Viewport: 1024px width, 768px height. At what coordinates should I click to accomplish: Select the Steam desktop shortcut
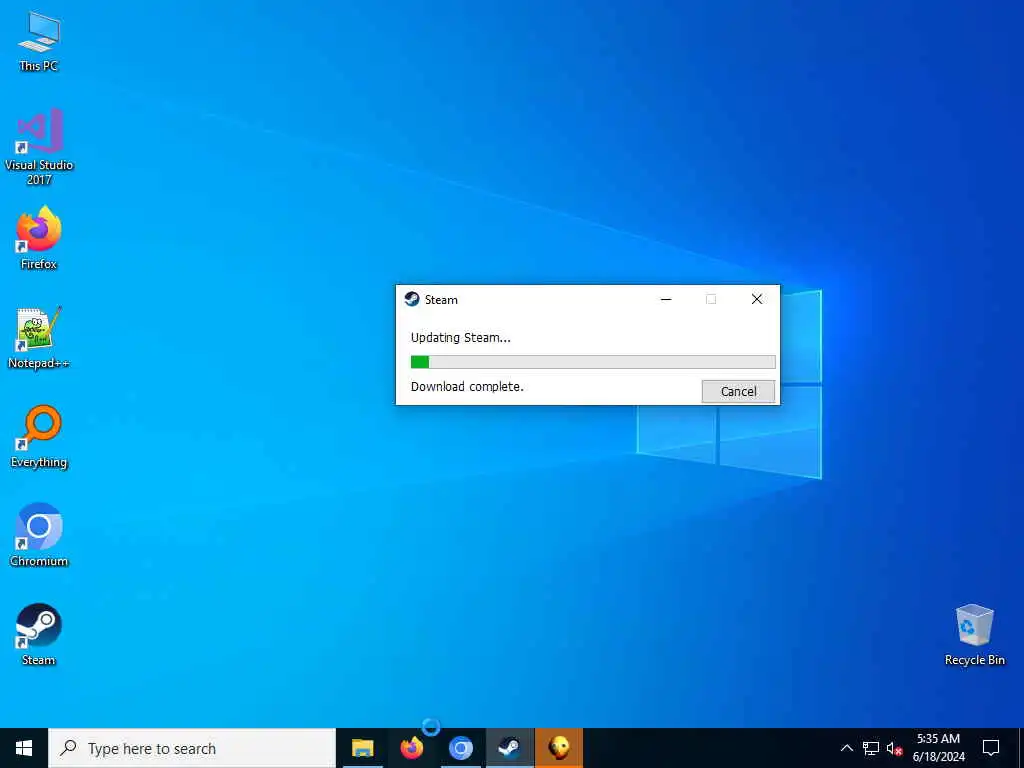coord(39,634)
